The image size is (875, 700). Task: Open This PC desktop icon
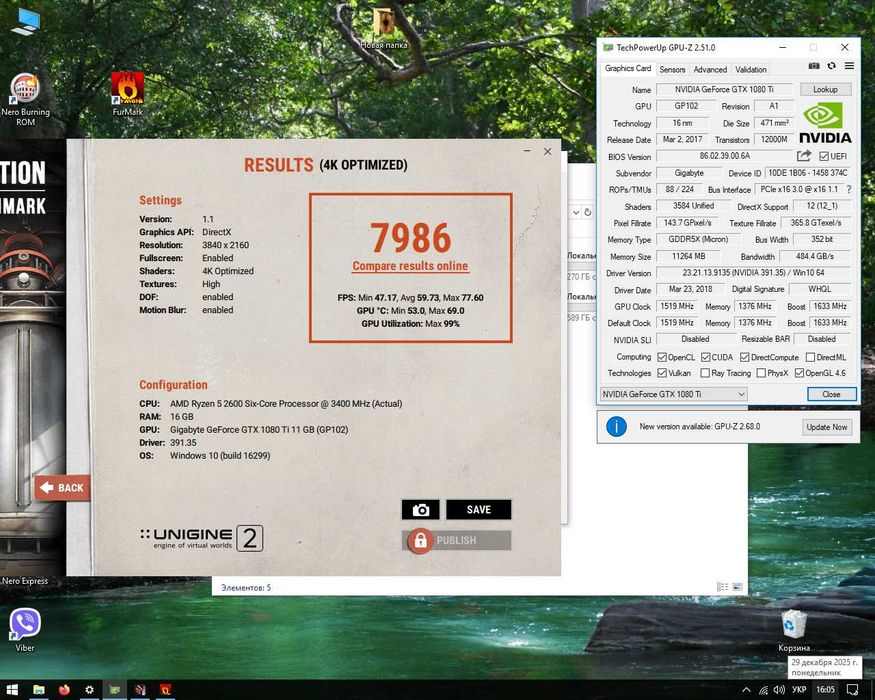(x=25, y=22)
